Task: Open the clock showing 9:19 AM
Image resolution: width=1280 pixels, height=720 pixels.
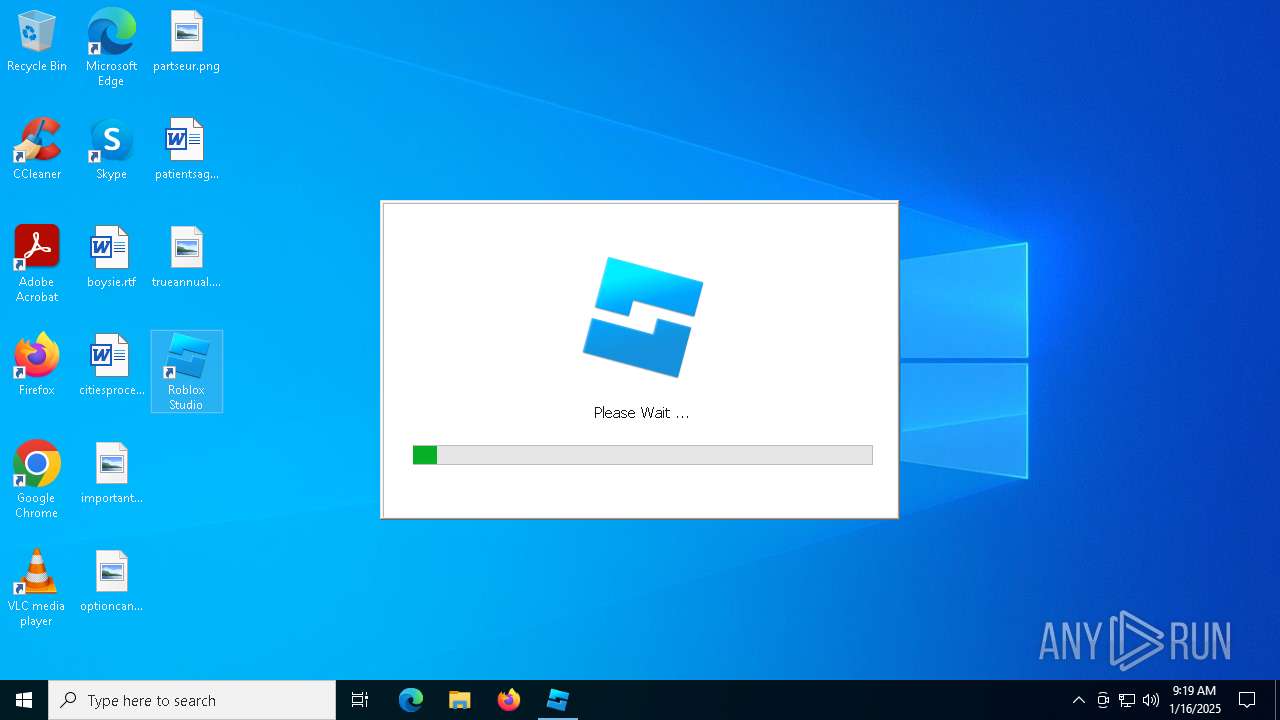Action: coord(1195,700)
